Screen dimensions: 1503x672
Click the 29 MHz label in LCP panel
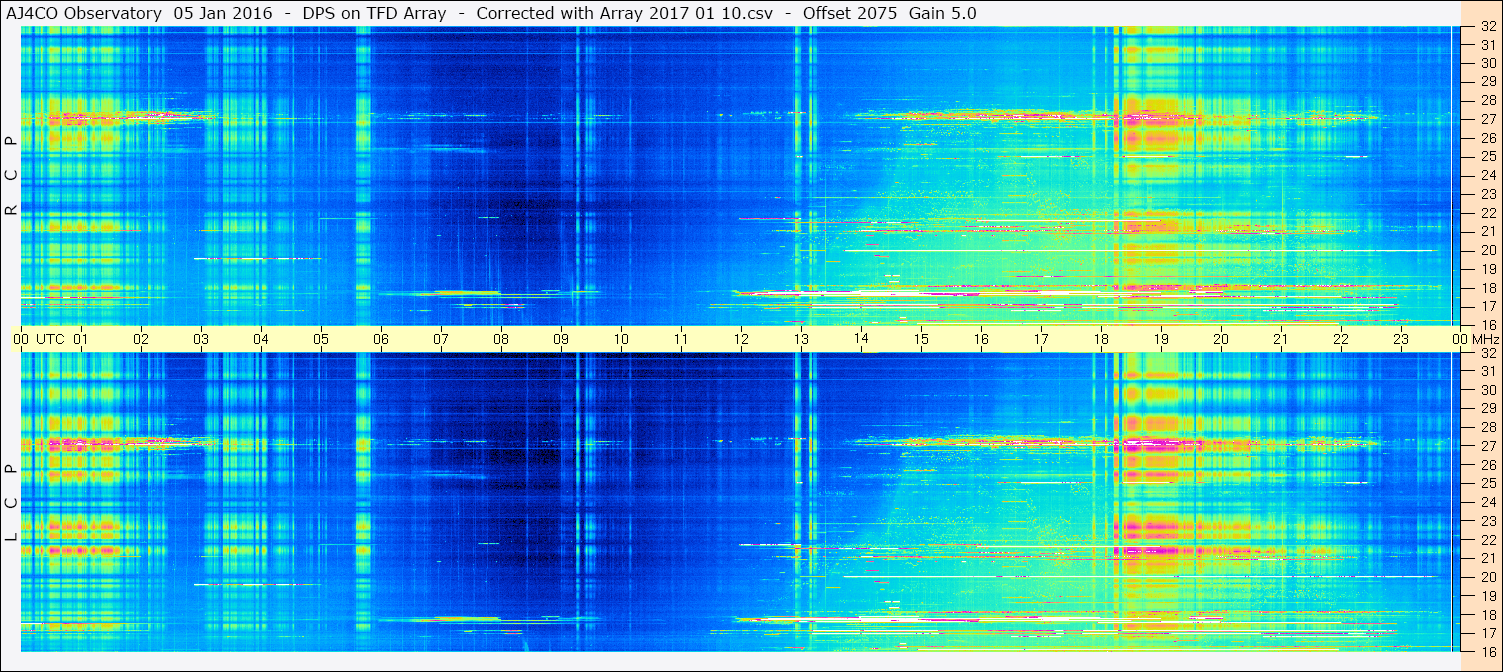1487,409
